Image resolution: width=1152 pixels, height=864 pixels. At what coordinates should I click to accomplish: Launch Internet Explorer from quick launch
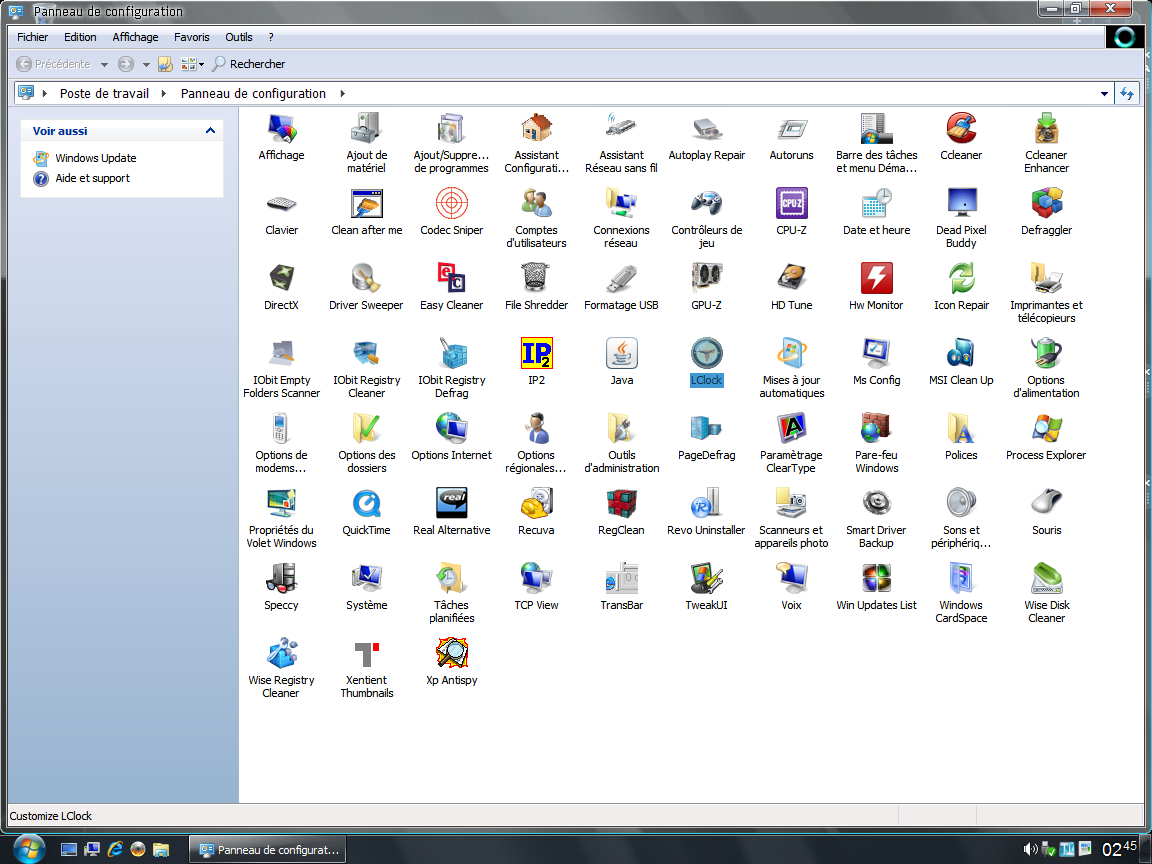115,849
